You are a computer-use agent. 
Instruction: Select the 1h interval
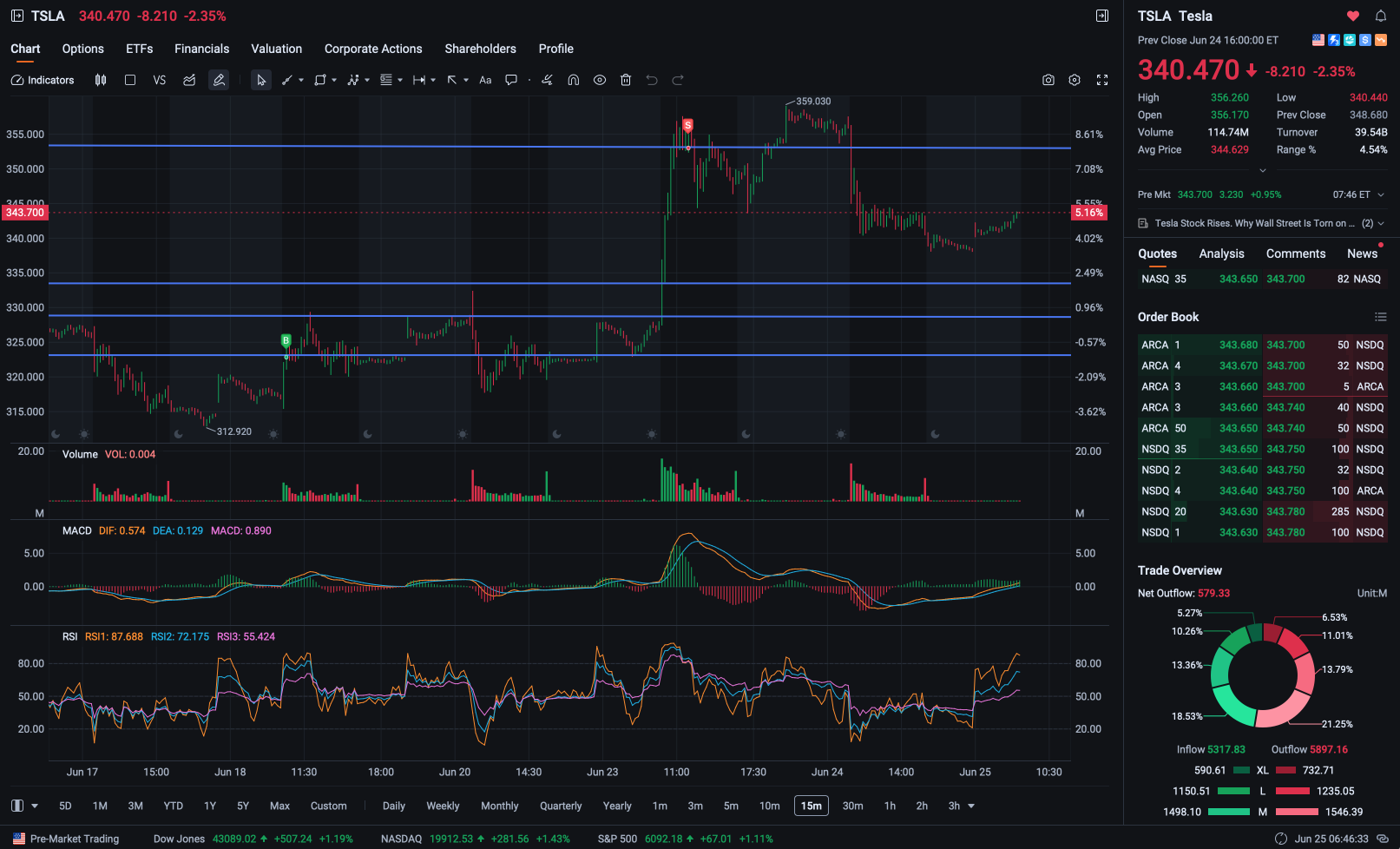click(x=890, y=806)
